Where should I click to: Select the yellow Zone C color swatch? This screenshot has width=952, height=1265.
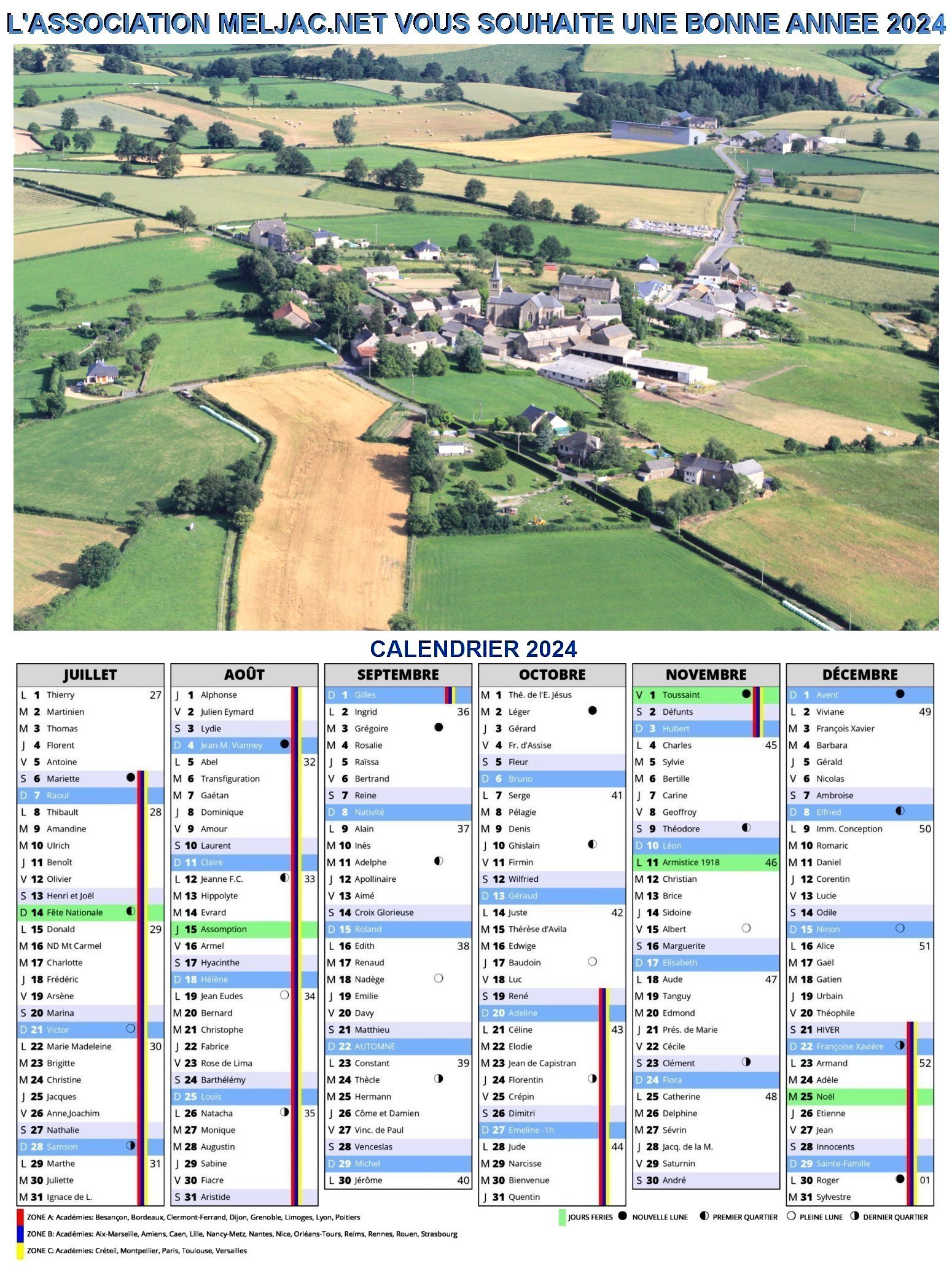(x=20, y=1251)
